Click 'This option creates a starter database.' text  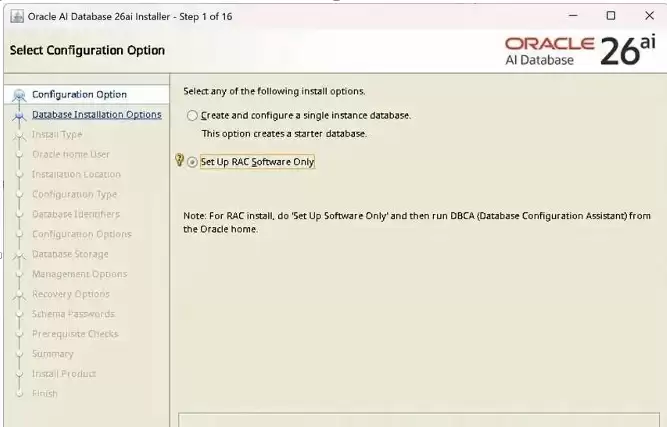tap(284, 134)
